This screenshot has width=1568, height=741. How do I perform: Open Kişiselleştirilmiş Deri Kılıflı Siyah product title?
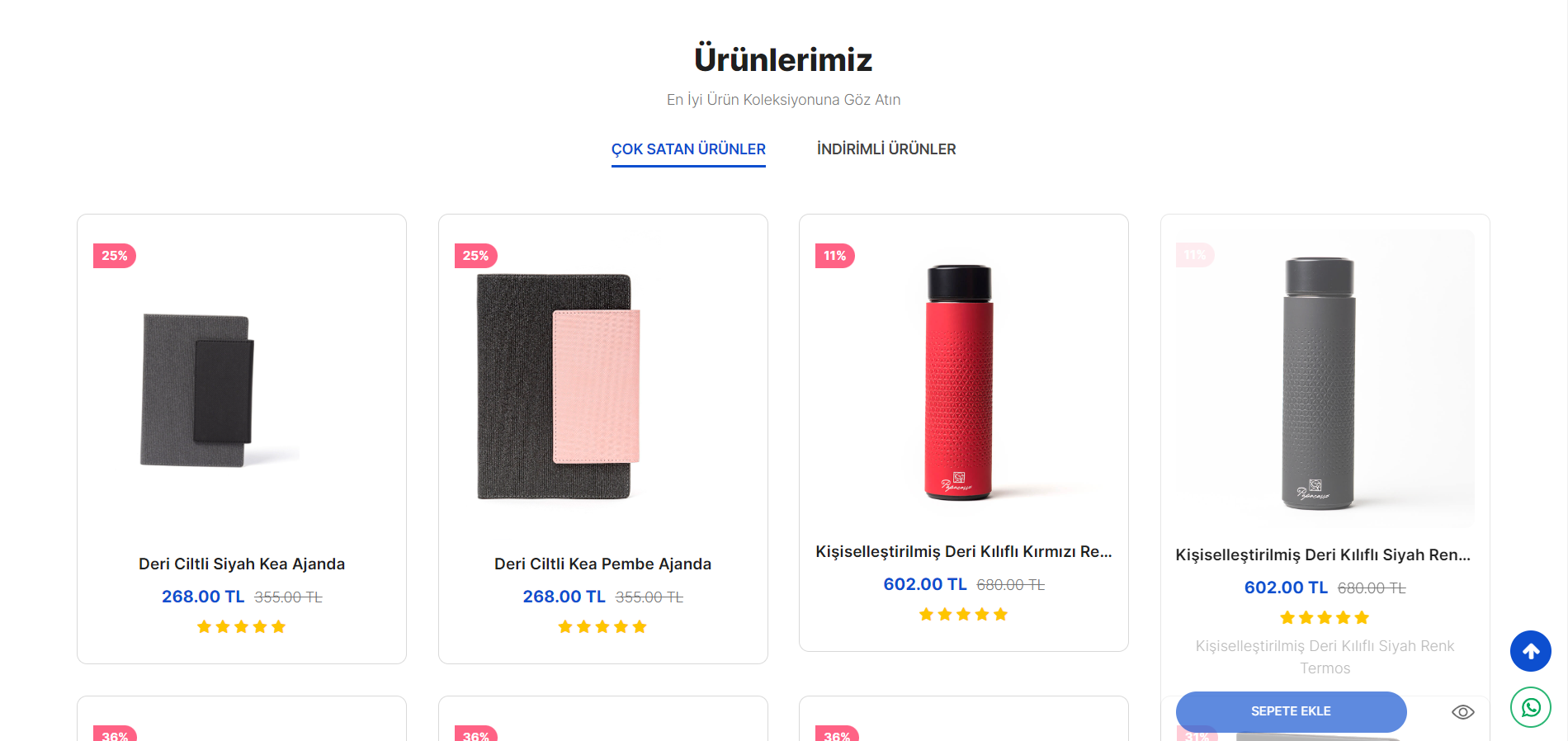[1323, 555]
